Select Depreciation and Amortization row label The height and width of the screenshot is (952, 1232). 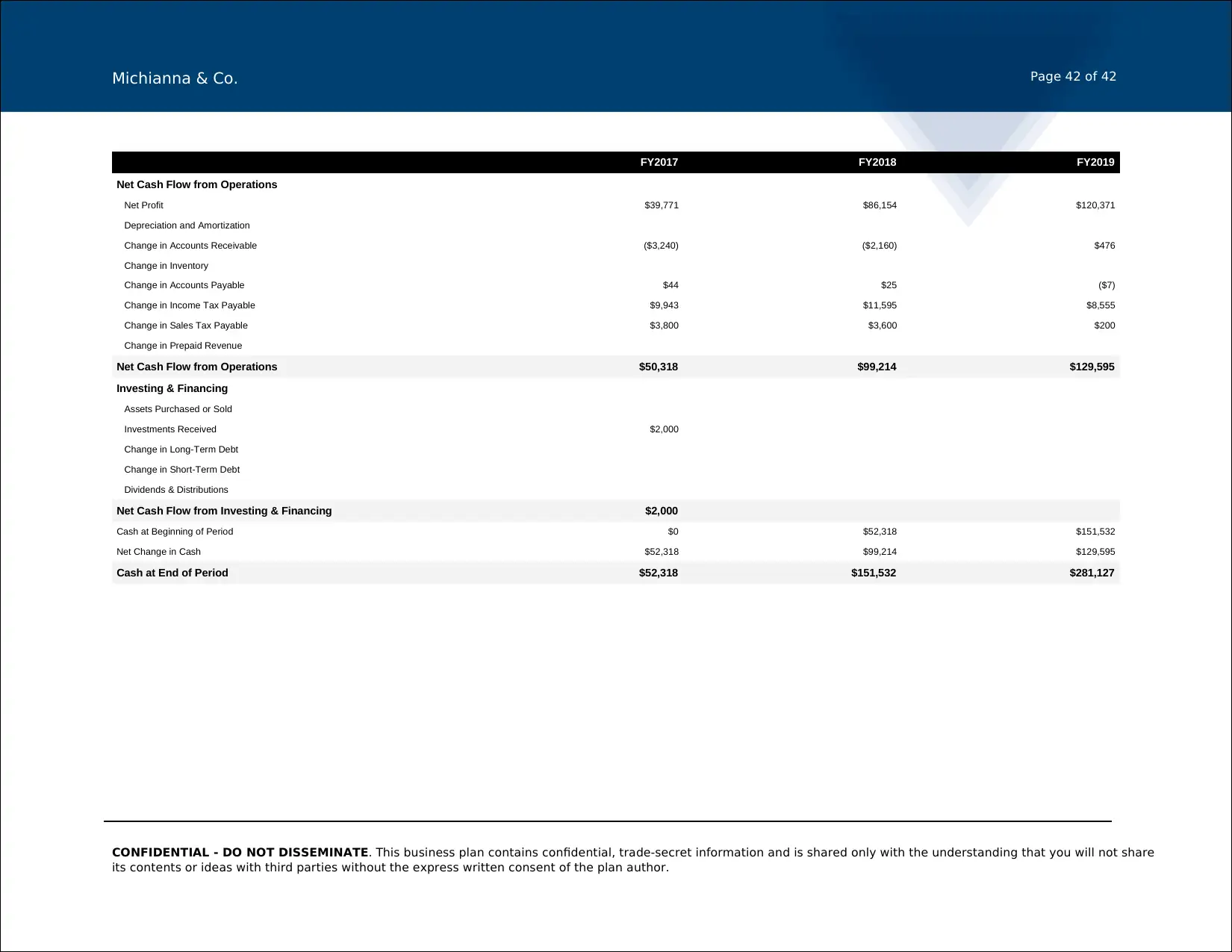click(x=187, y=225)
